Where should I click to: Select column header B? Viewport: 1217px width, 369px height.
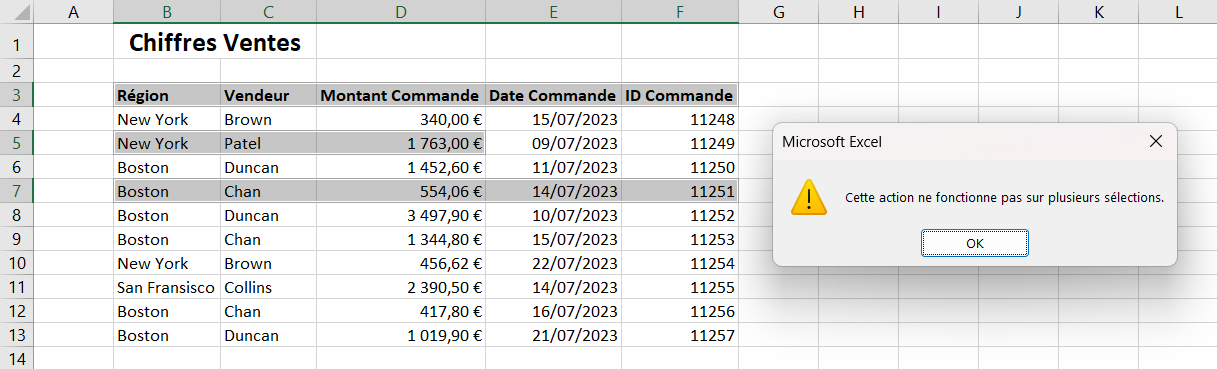pos(167,12)
